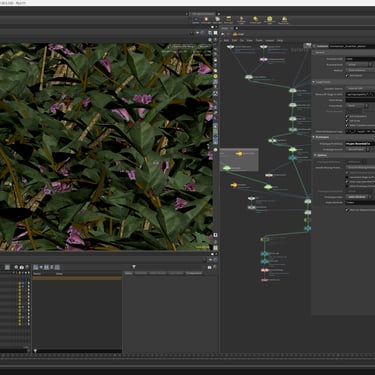
Task: Collapse the Target Points parameter section
Action: coord(313,82)
